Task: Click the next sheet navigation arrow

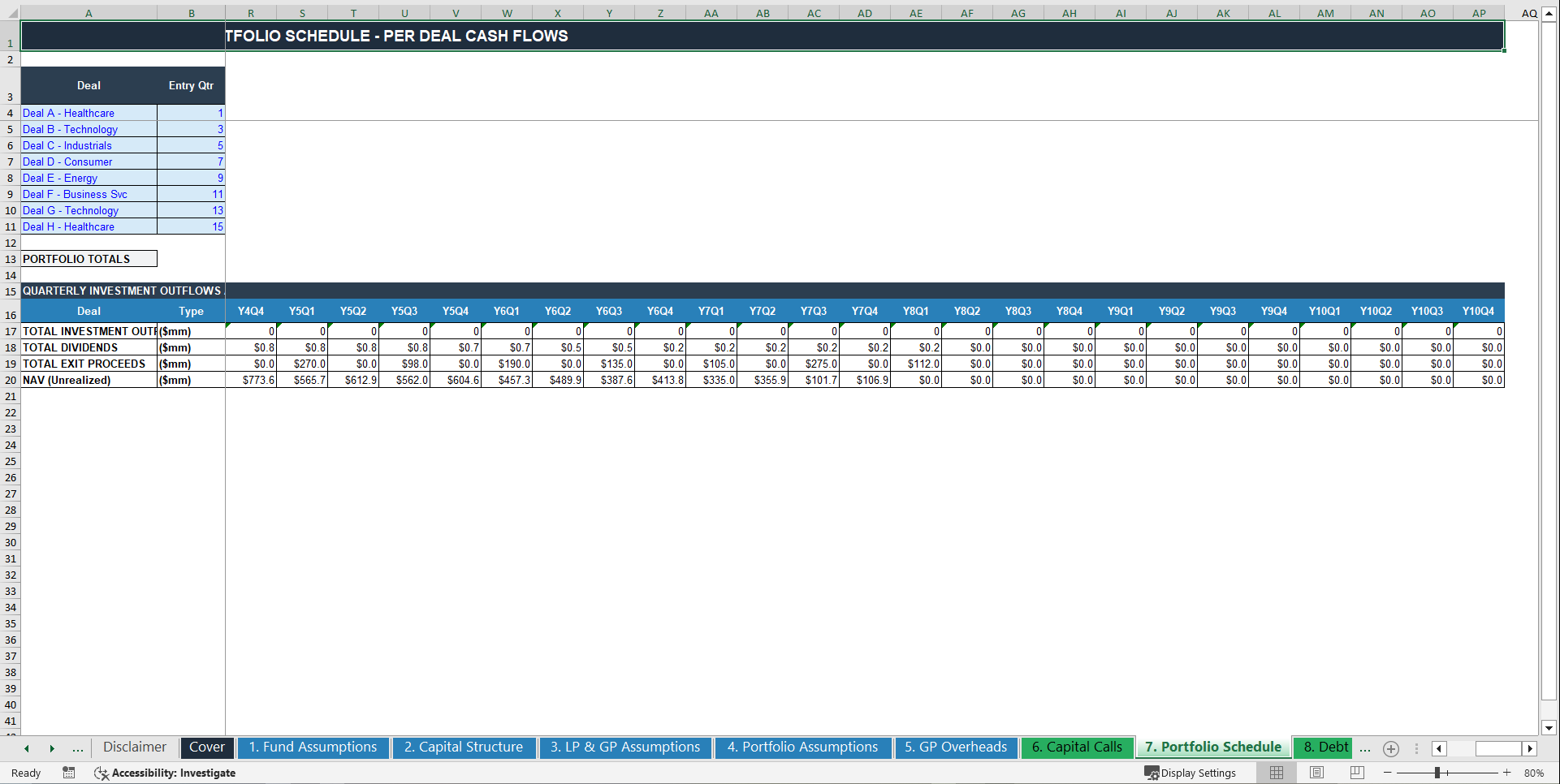Action: [x=52, y=748]
